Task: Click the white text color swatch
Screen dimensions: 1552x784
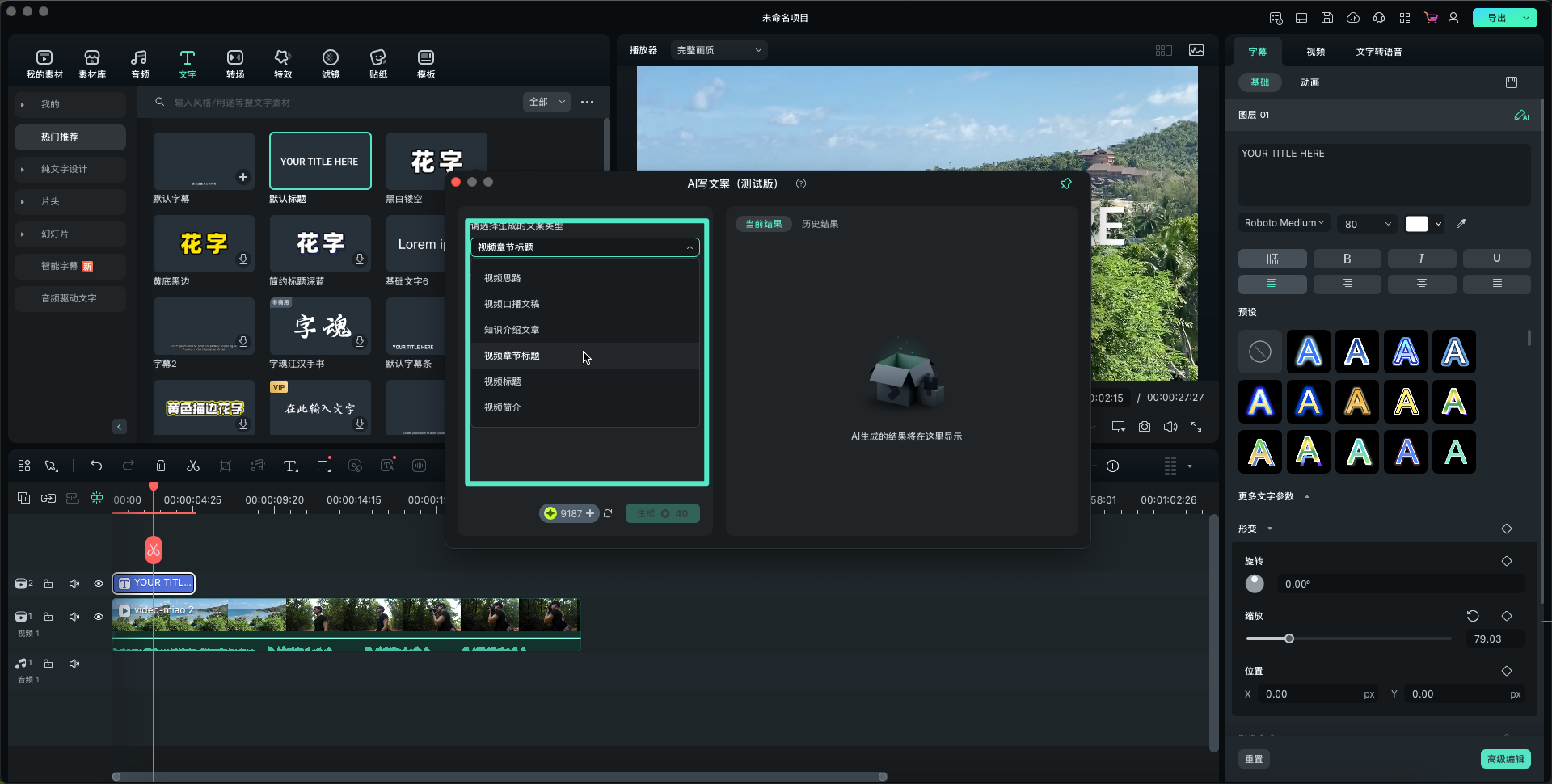Action: coord(1417,224)
